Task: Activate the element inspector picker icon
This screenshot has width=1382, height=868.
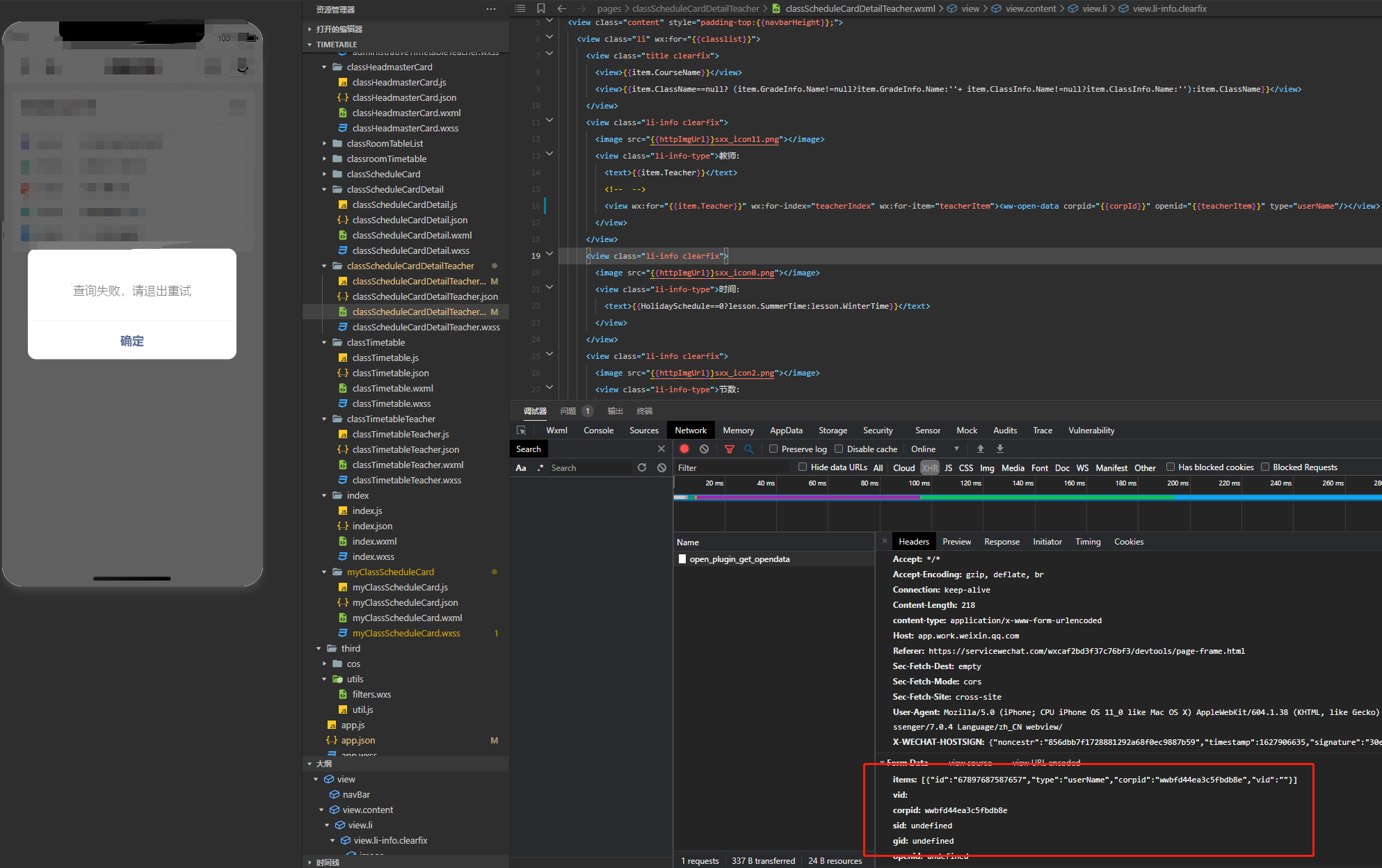Action: pyautogui.click(x=521, y=431)
